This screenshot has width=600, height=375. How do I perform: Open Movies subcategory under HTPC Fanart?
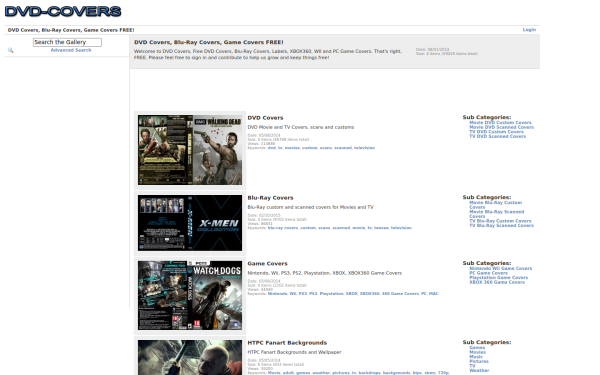478,352
